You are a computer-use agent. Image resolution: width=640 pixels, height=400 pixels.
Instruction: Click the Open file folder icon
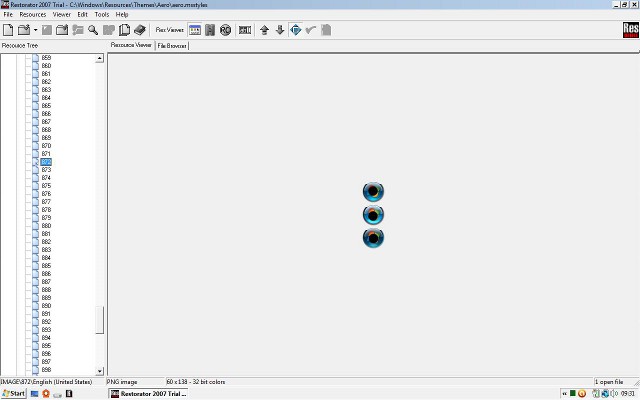tap(24, 30)
